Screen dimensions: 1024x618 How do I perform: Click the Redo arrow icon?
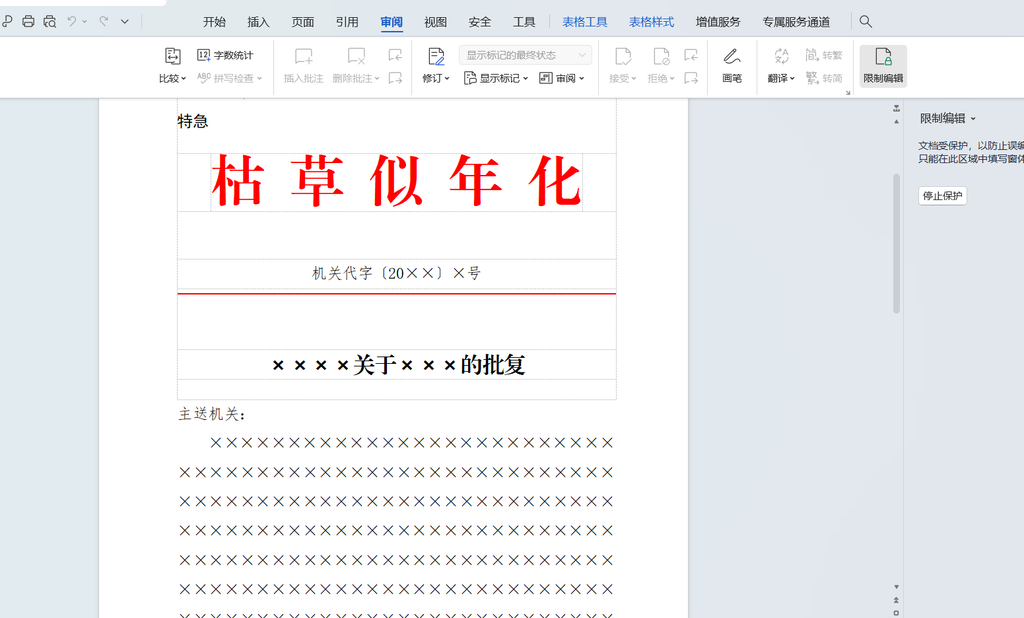103,22
